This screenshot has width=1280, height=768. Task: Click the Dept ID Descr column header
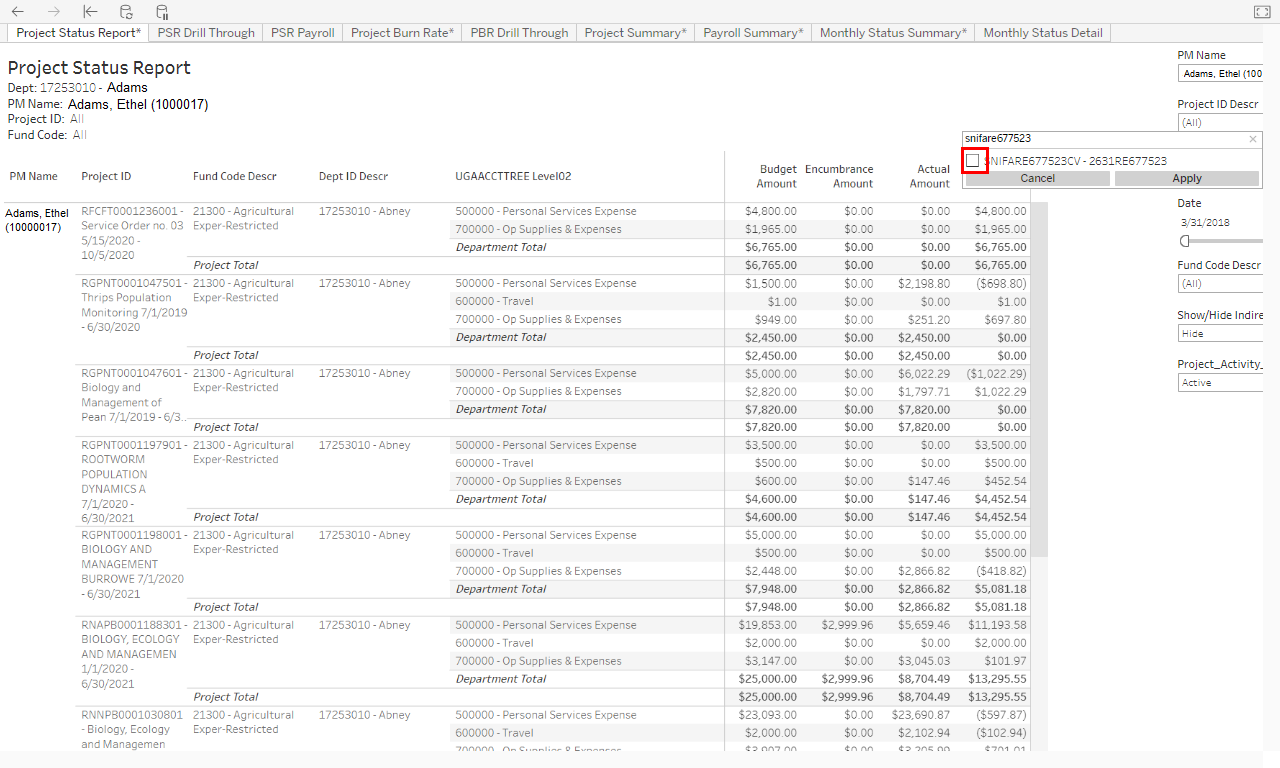pos(353,176)
